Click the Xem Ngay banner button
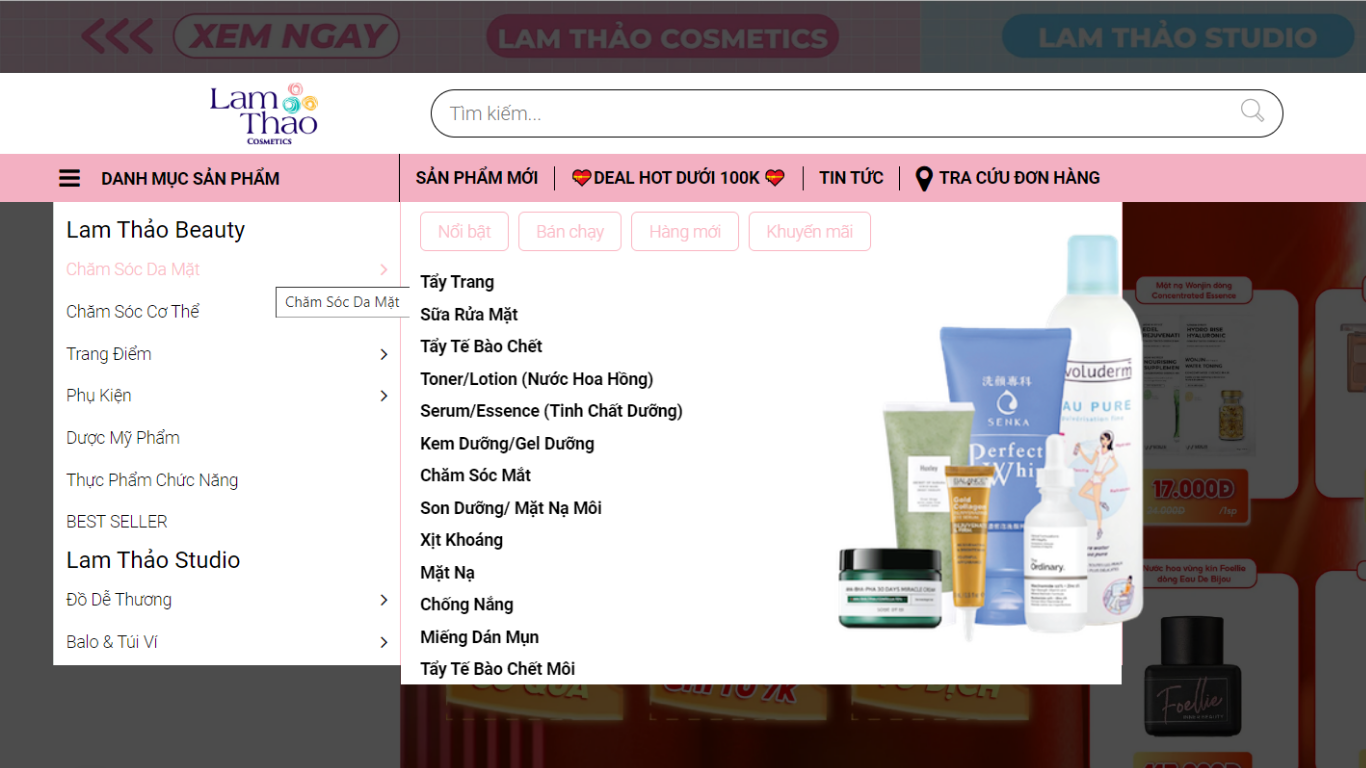The width and height of the screenshot is (1366, 768). (286, 37)
